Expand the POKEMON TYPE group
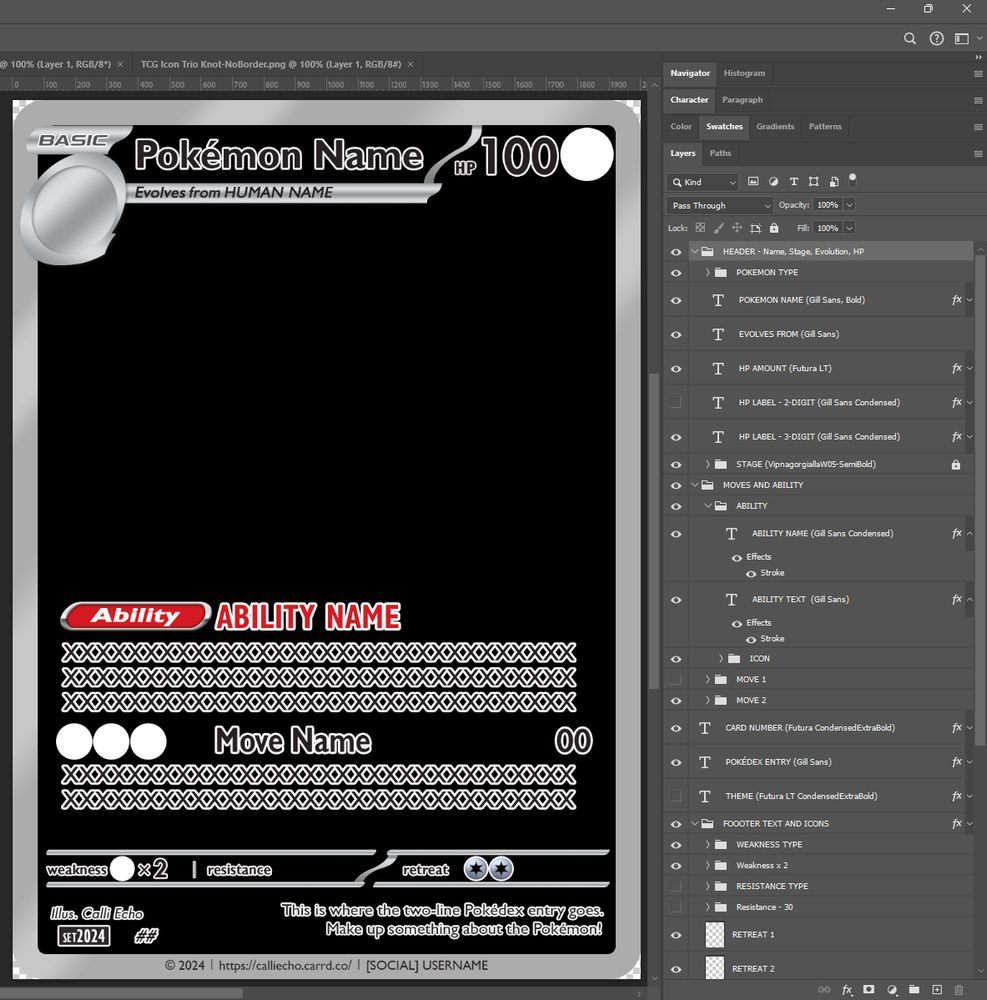Screen dimensions: 987x1000 pos(707,272)
